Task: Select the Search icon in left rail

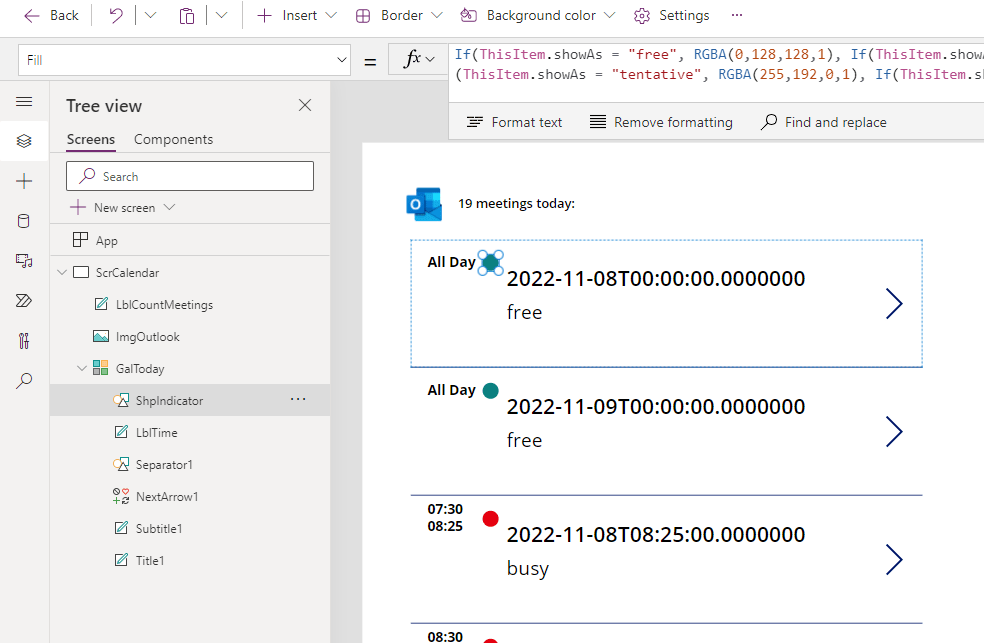Action: (24, 380)
